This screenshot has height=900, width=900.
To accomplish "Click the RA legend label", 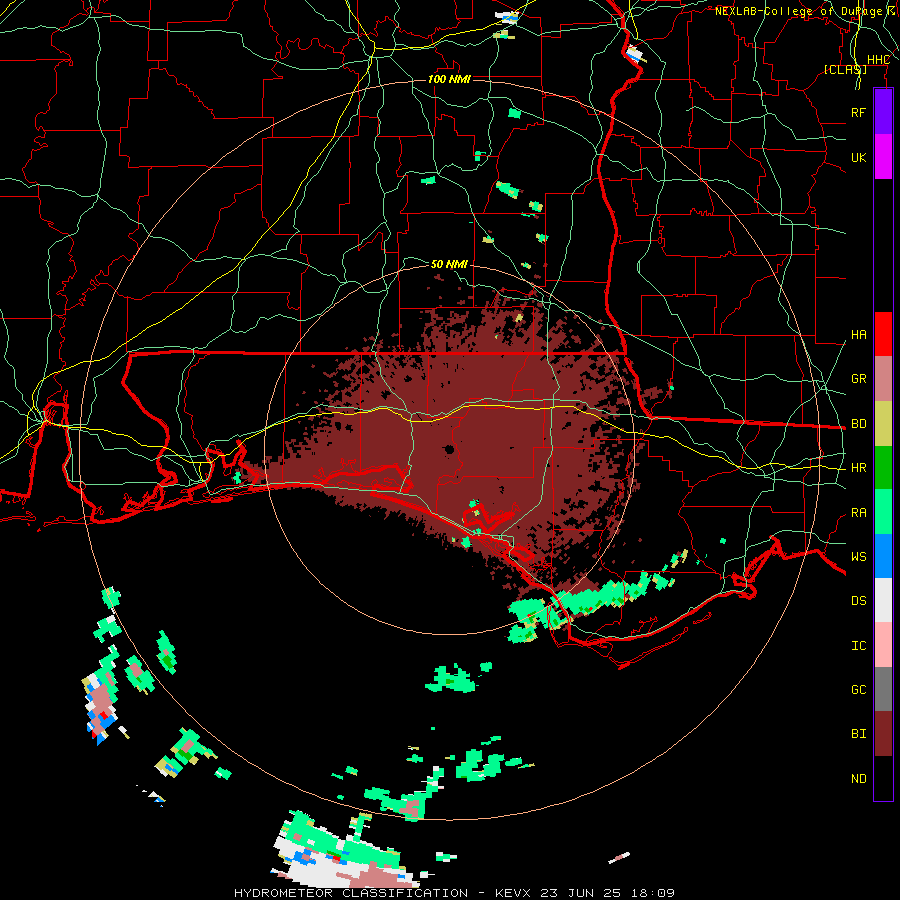I will (859, 513).
